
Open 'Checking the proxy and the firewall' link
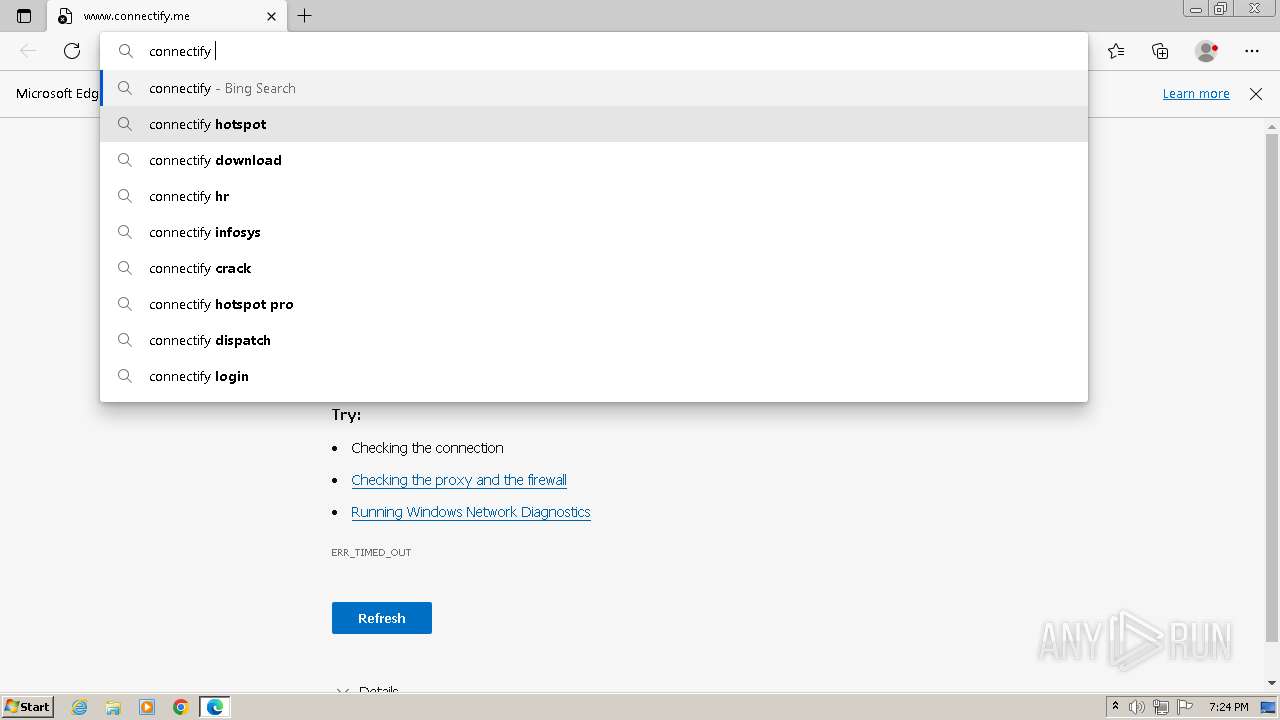(459, 480)
